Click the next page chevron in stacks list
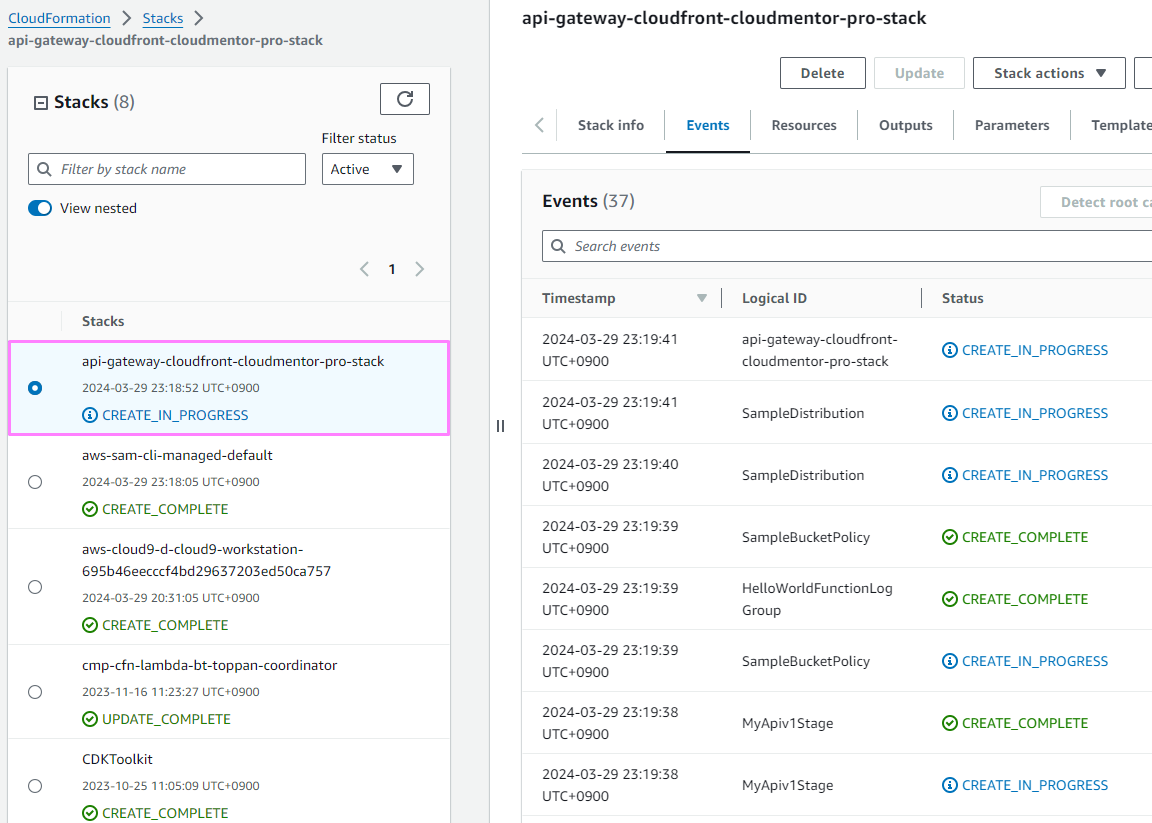The height and width of the screenshot is (823, 1152). click(x=419, y=269)
